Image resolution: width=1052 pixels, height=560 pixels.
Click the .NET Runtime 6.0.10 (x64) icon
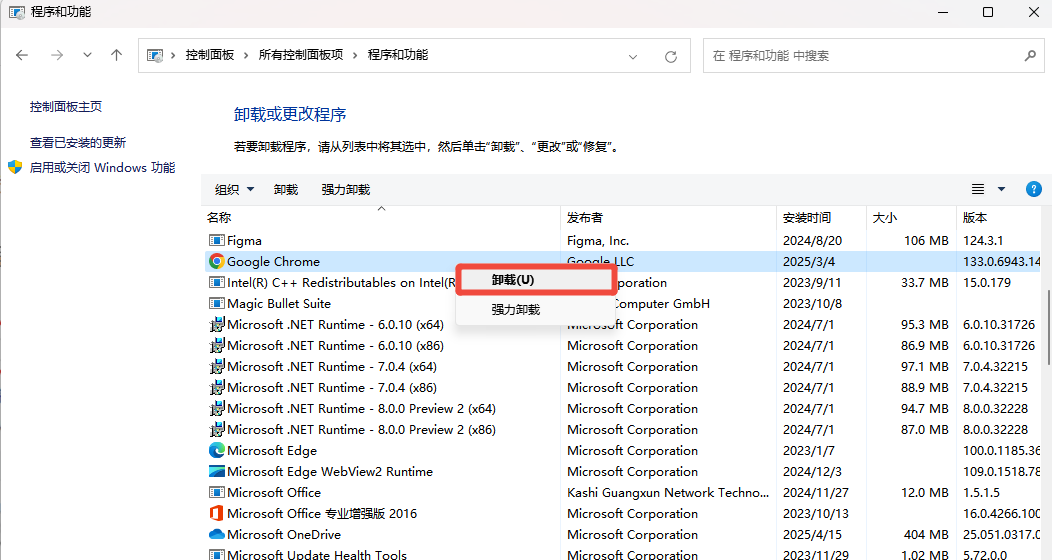(216, 325)
